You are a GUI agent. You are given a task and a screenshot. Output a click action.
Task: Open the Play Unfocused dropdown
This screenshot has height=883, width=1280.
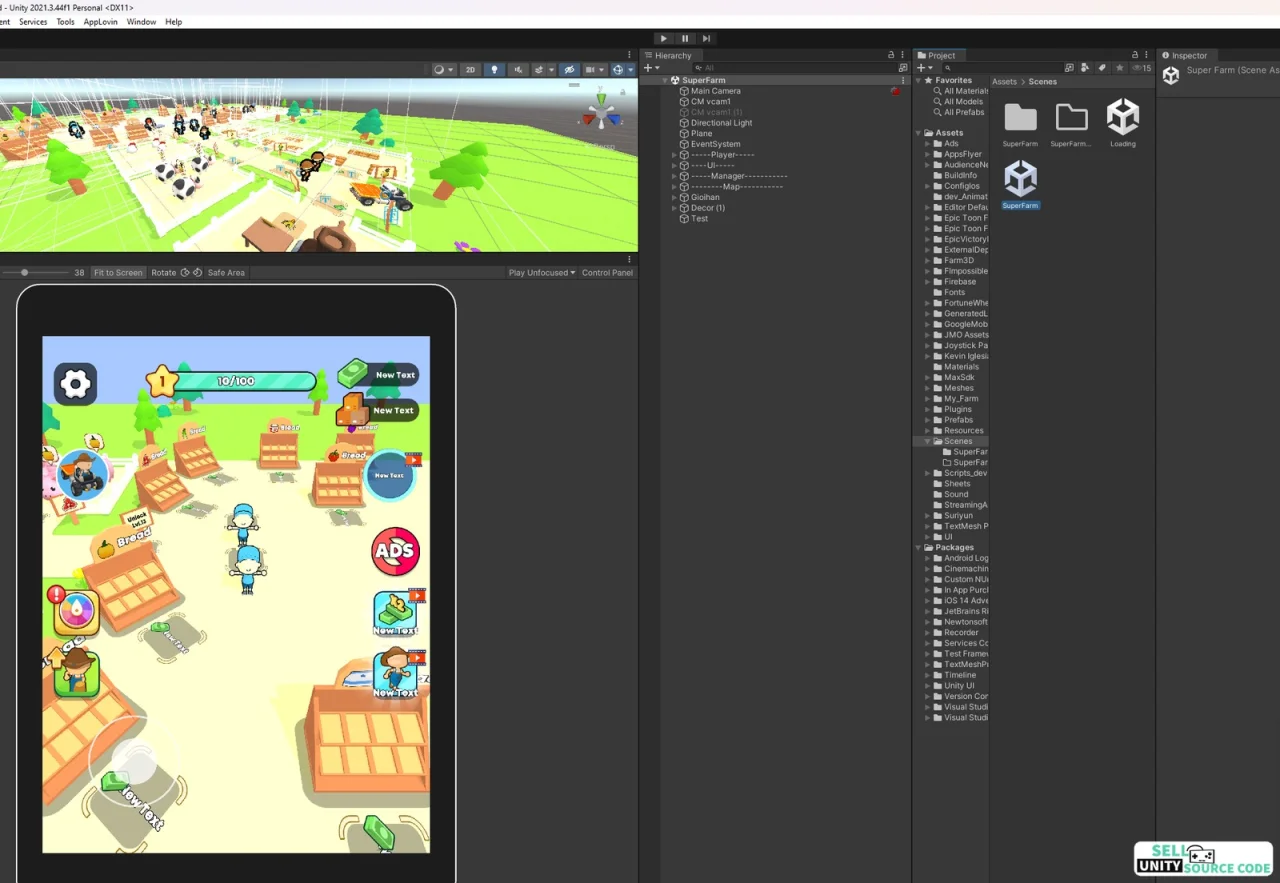[542, 272]
